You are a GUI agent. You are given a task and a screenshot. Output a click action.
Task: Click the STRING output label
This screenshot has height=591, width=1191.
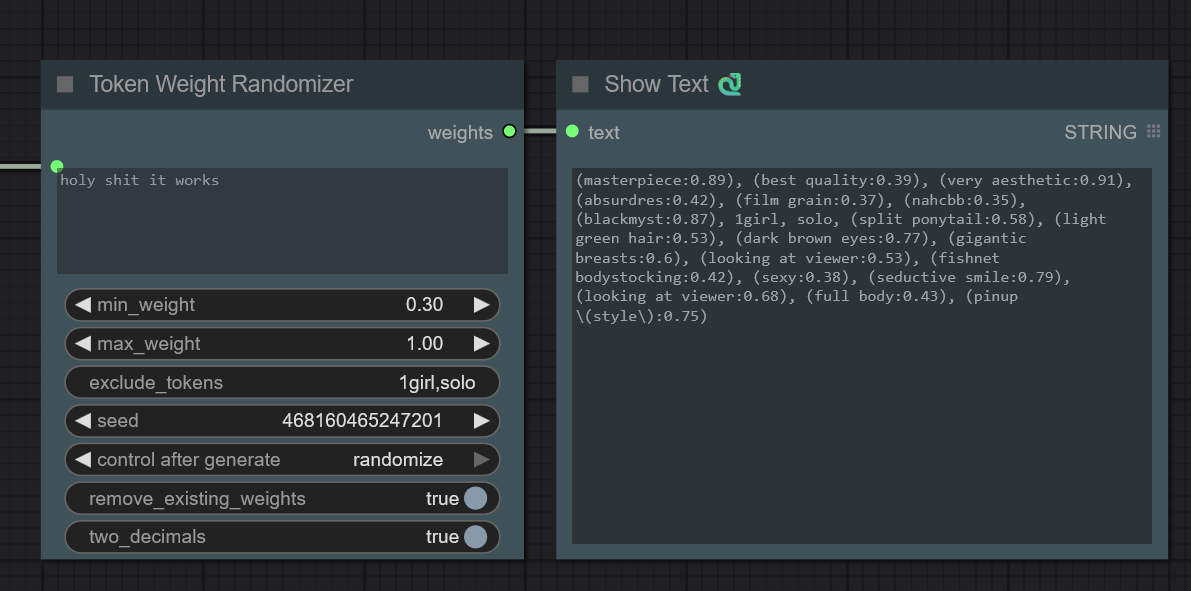(x=1100, y=132)
